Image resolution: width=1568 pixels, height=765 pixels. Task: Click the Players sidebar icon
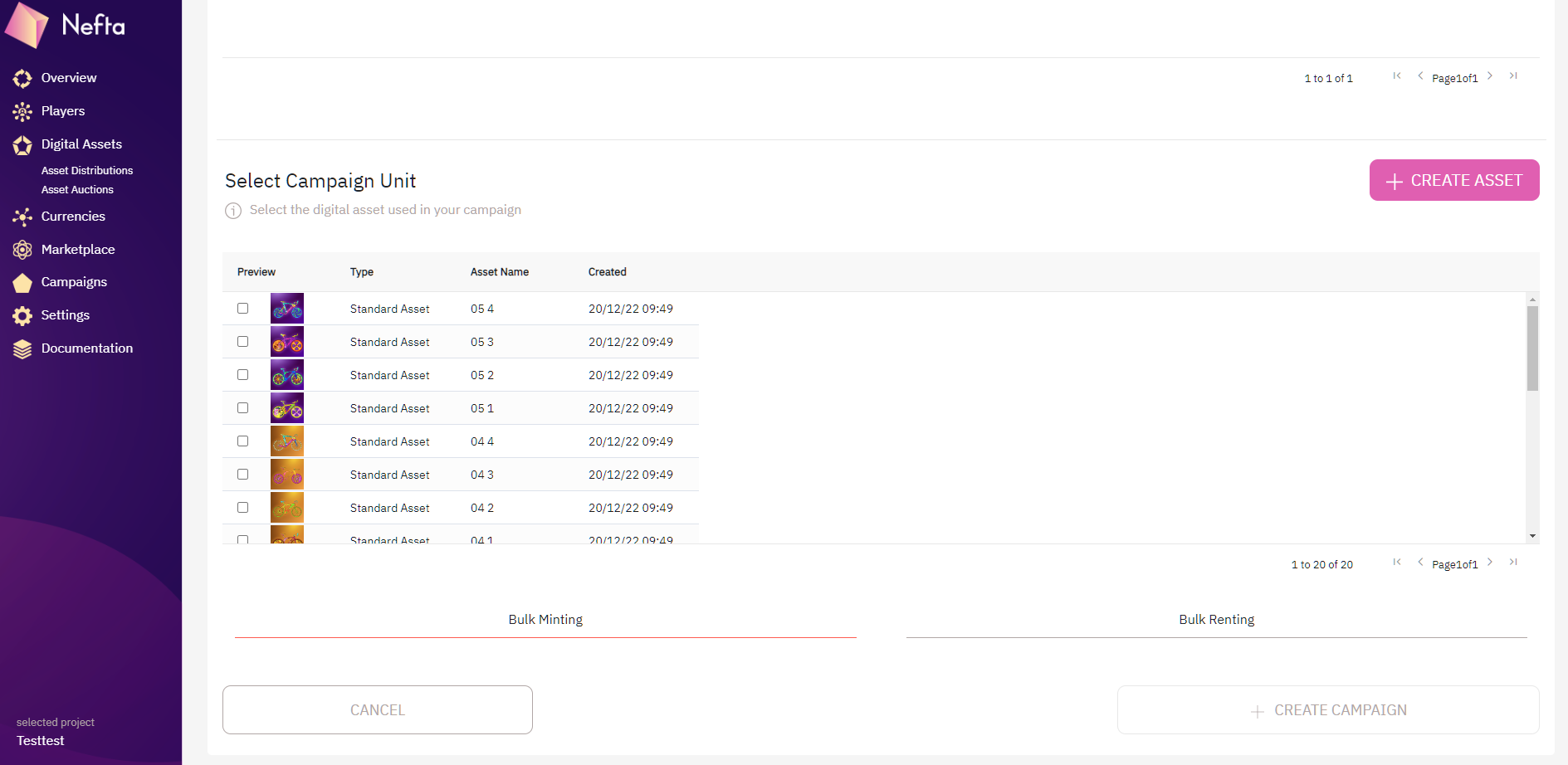(x=22, y=112)
